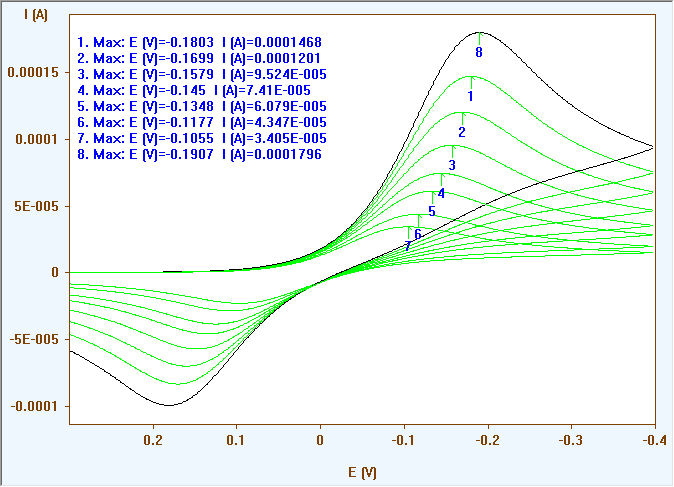Click peak marker label 4
The width and height of the screenshot is (674, 487).
click(441, 194)
